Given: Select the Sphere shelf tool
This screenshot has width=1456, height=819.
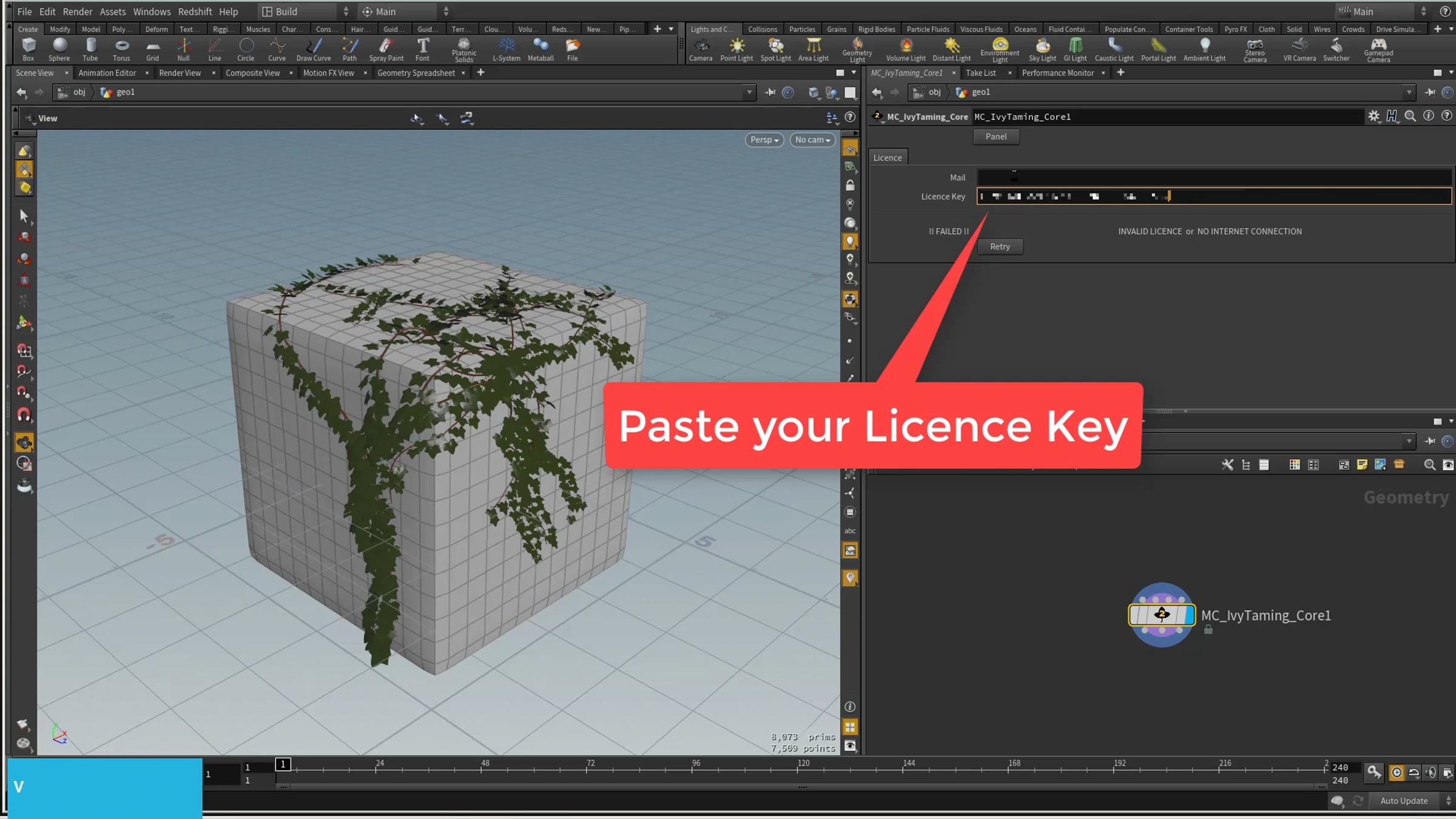Looking at the screenshot, I should (x=59, y=49).
